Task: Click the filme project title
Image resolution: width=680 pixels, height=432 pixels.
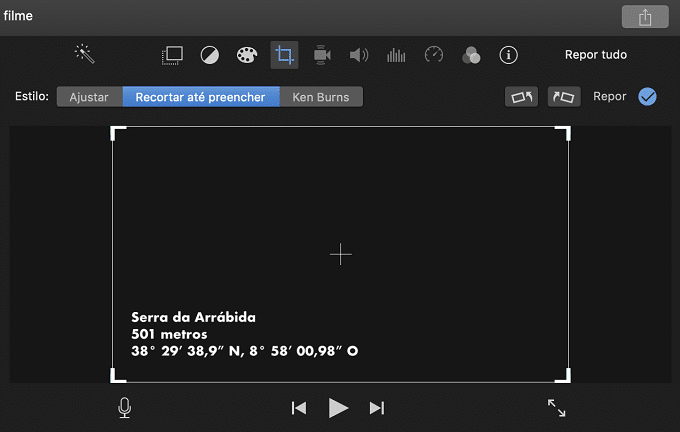Action: 18,16
